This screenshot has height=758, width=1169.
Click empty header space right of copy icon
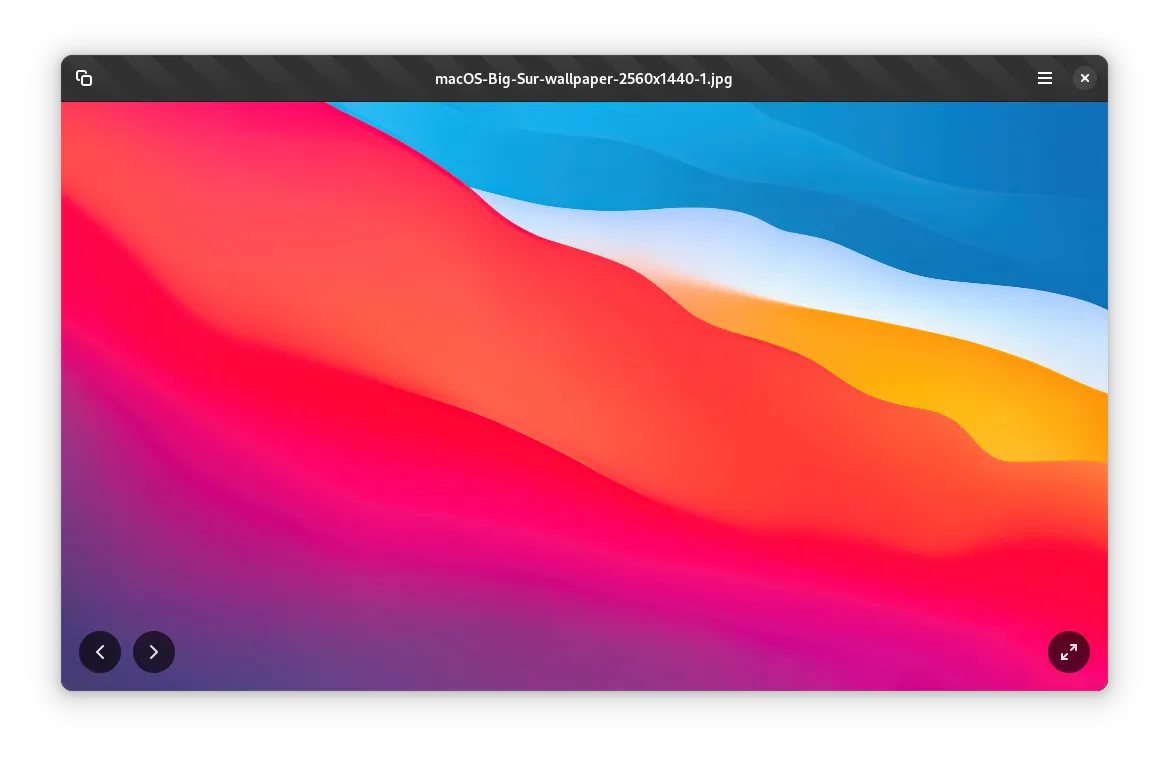point(250,78)
